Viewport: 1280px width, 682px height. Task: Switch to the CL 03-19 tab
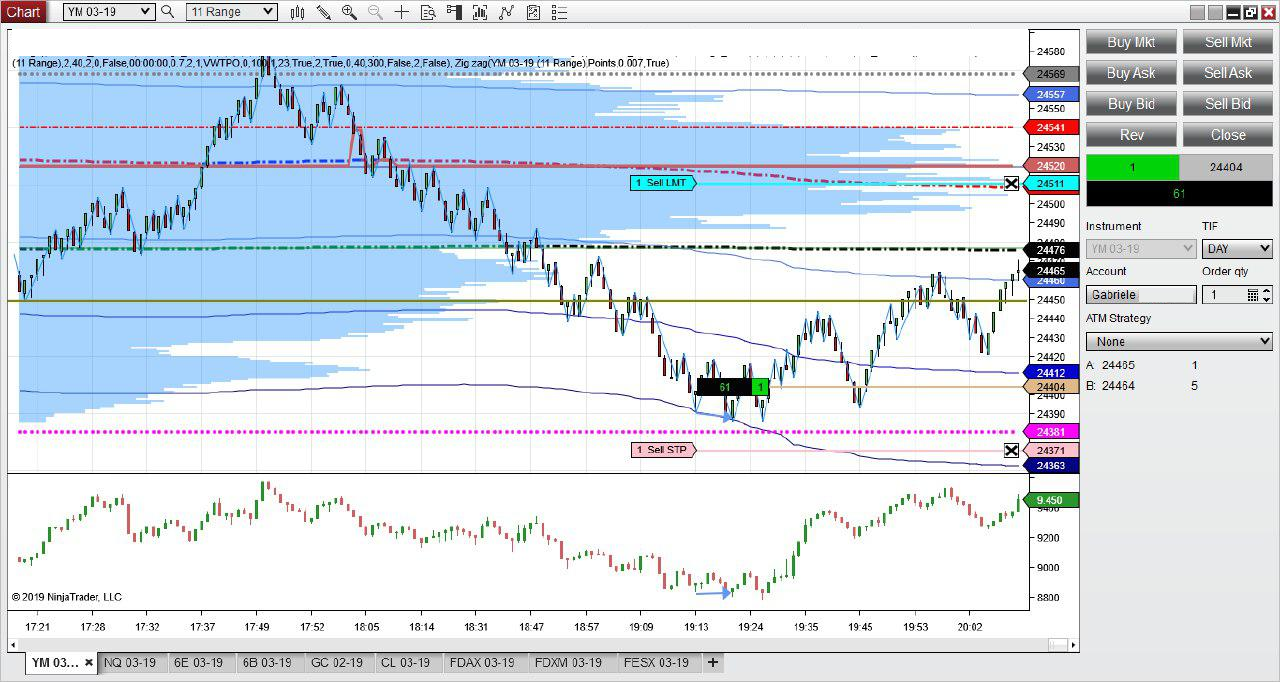[405, 662]
